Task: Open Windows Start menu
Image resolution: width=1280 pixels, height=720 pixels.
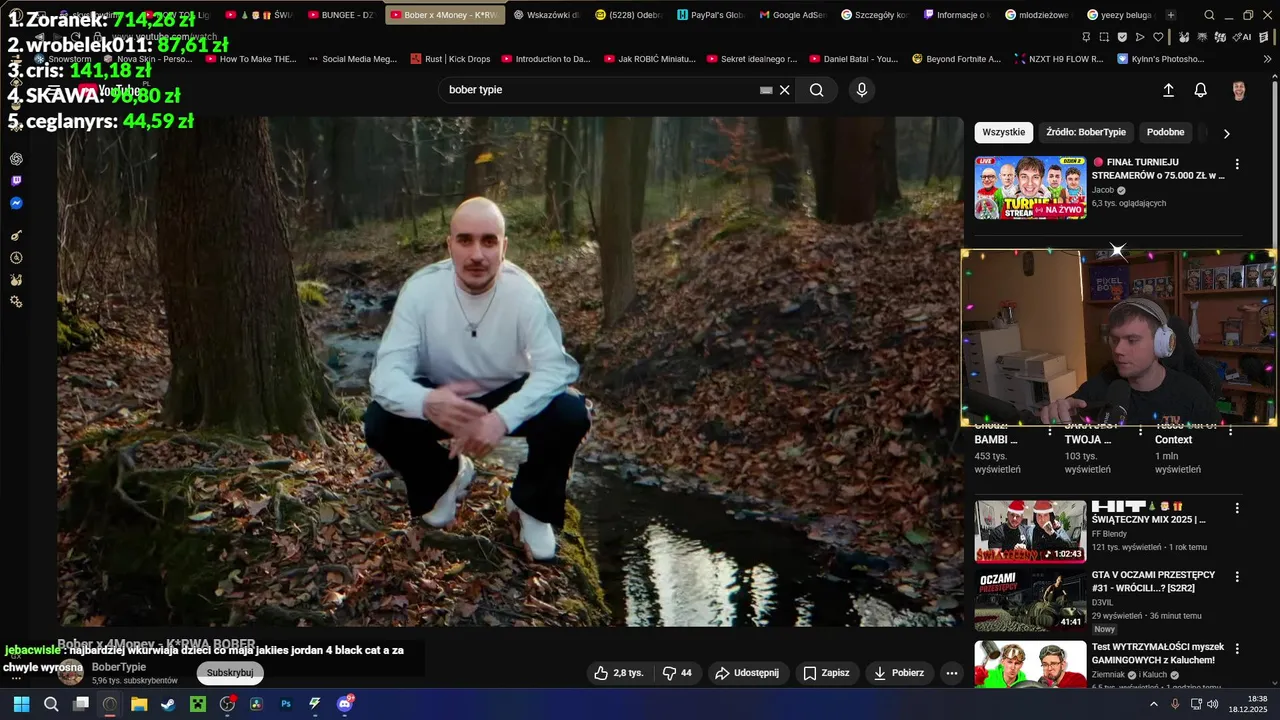Action: (21, 704)
